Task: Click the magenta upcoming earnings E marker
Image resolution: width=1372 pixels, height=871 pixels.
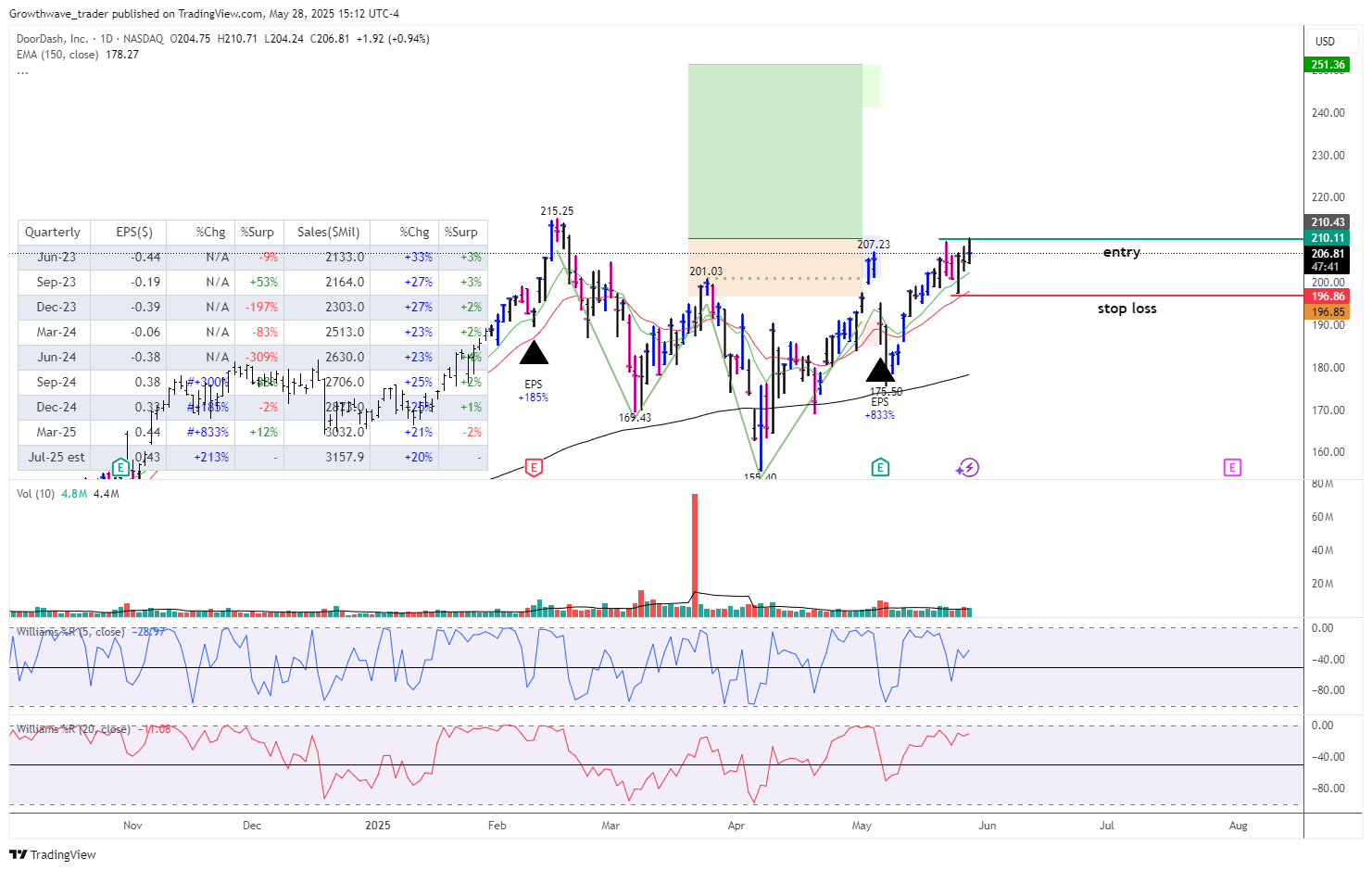Action: pyautogui.click(x=1232, y=468)
